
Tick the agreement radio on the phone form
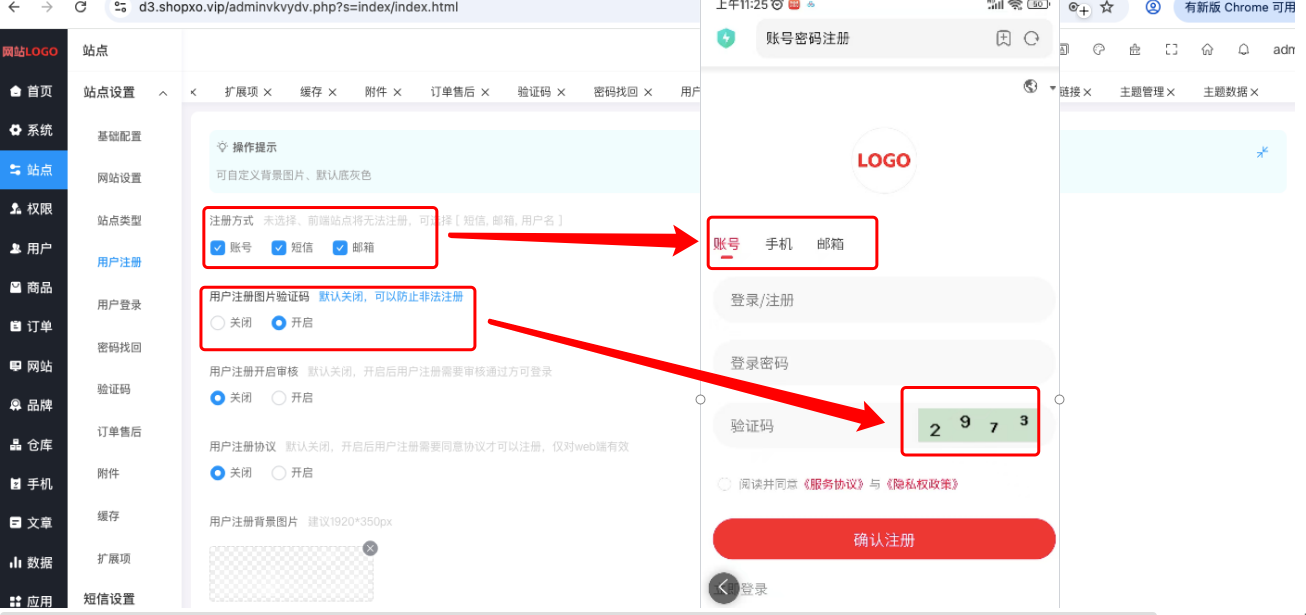pyautogui.click(x=725, y=484)
